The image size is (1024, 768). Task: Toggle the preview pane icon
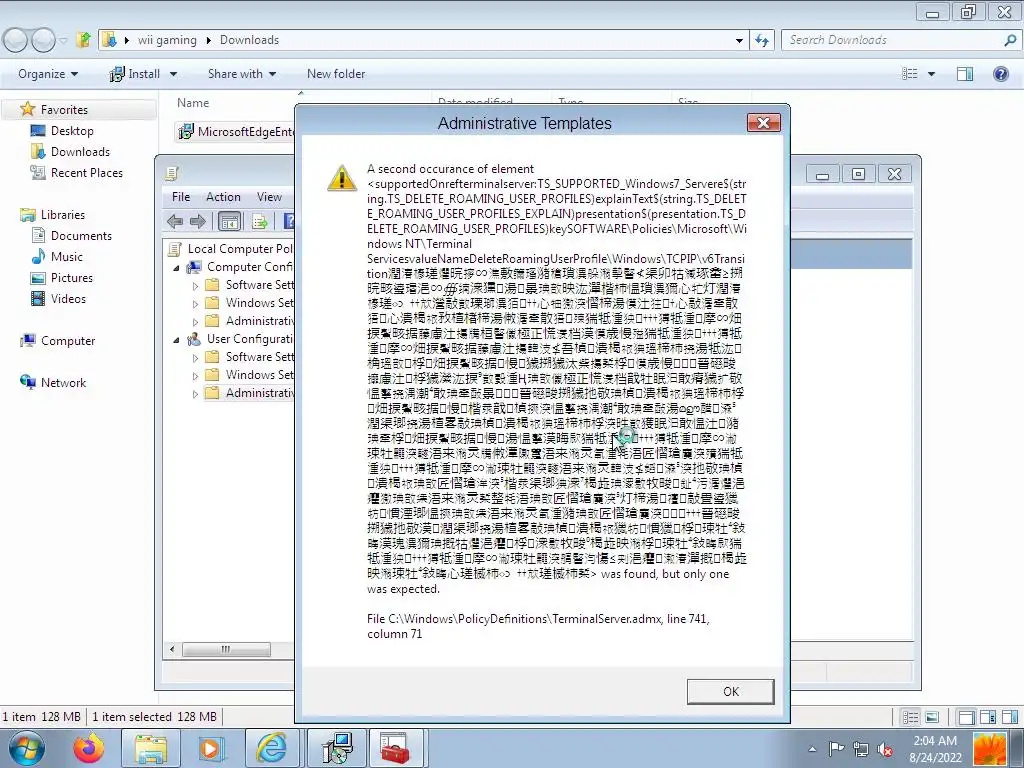pos(965,74)
